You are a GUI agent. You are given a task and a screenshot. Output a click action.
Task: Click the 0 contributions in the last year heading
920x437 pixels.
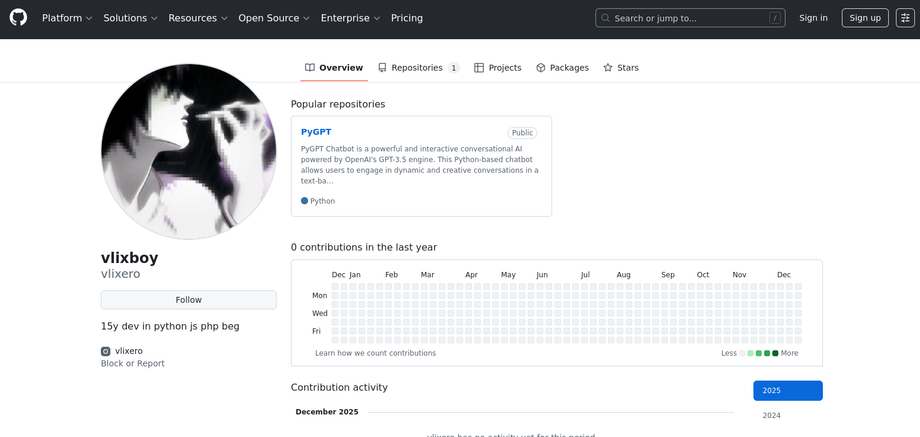(364, 248)
